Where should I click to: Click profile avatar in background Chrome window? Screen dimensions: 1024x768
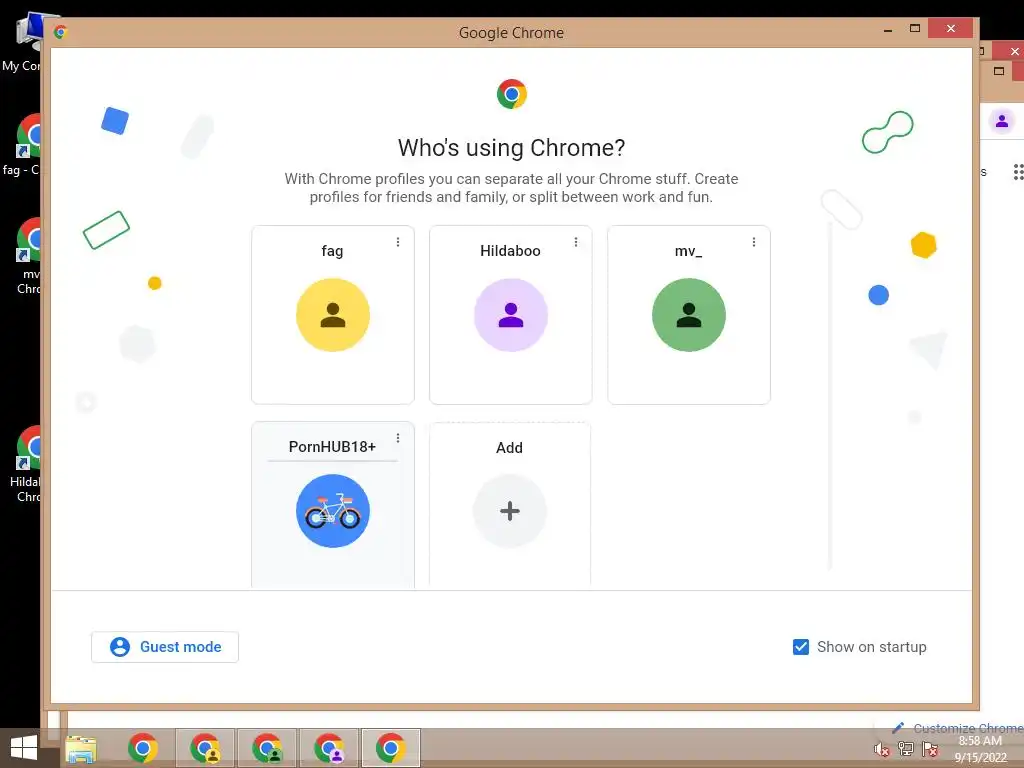point(1002,121)
